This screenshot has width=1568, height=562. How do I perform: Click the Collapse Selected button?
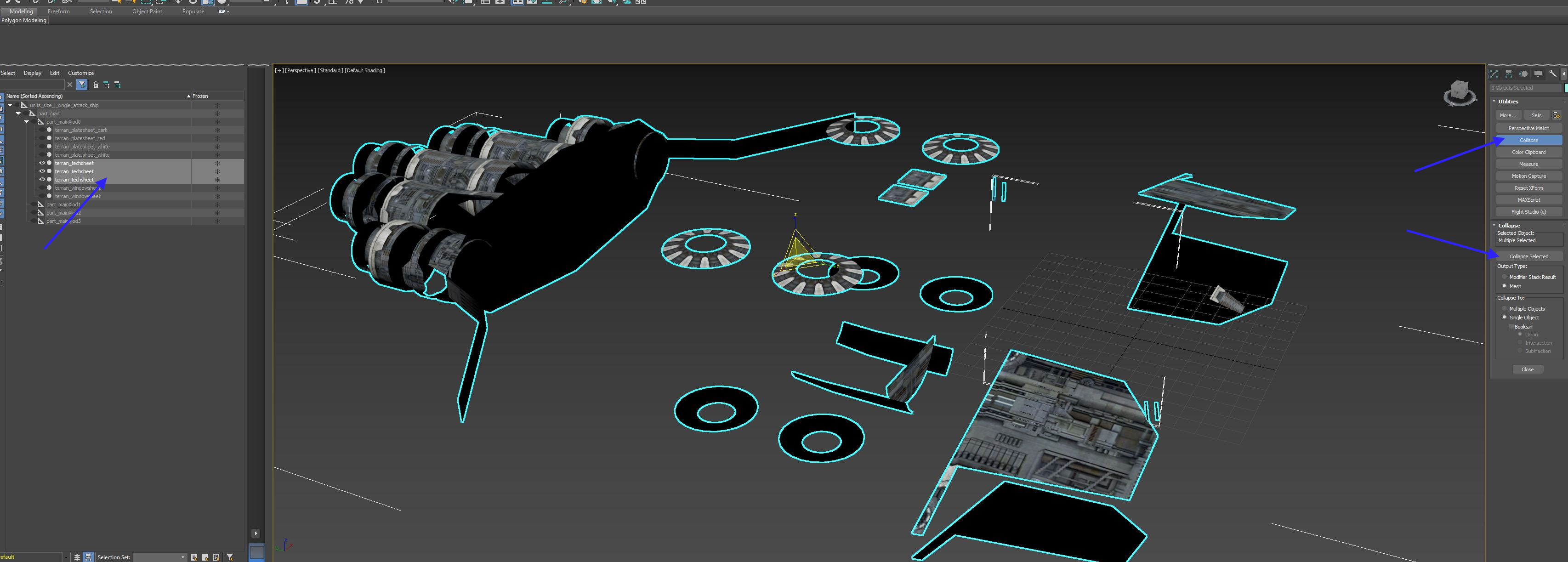coord(1528,256)
